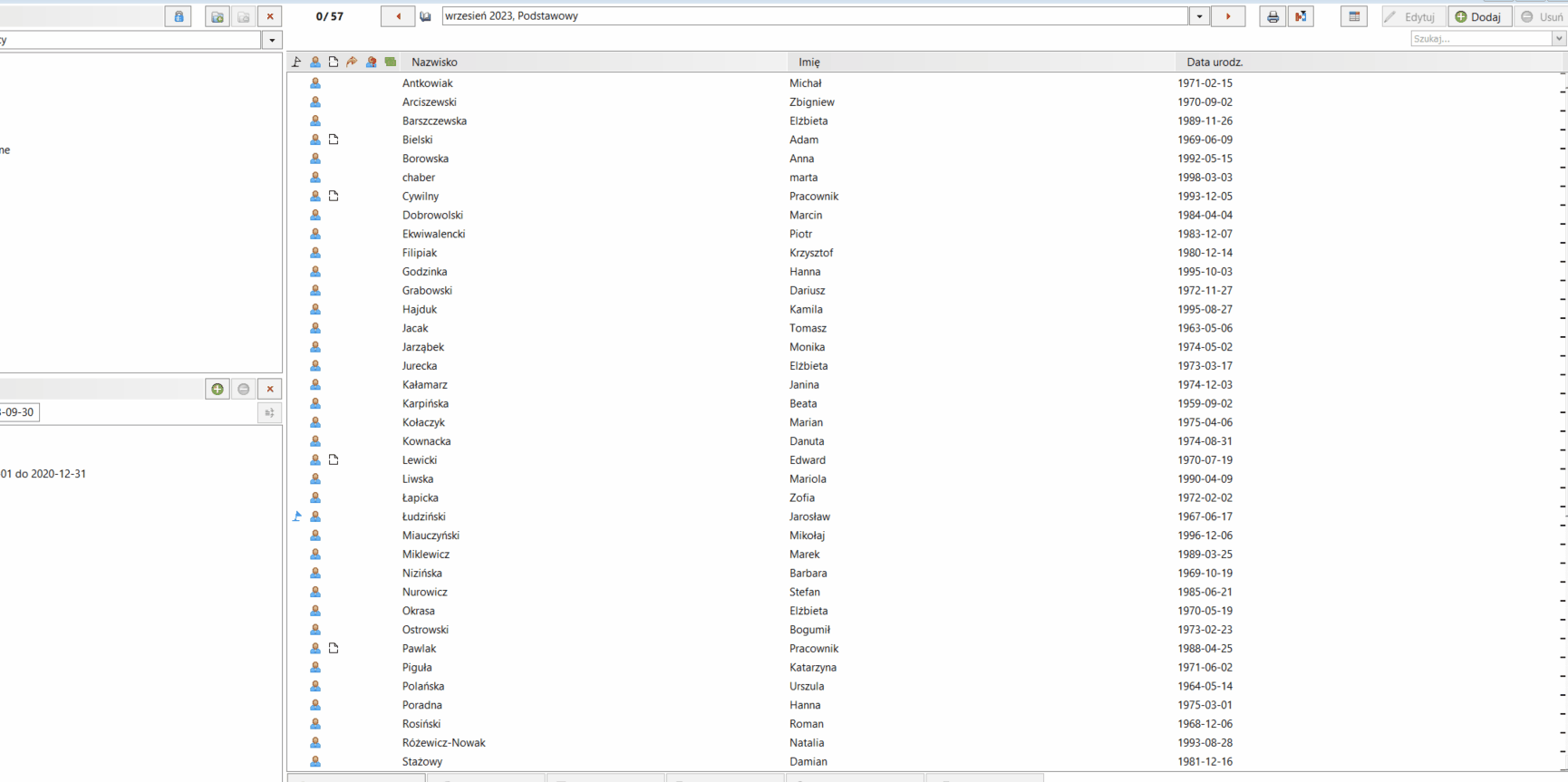Open the Szukaj search dropdown arrow
1568x782 pixels.
pyautogui.click(x=1559, y=39)
